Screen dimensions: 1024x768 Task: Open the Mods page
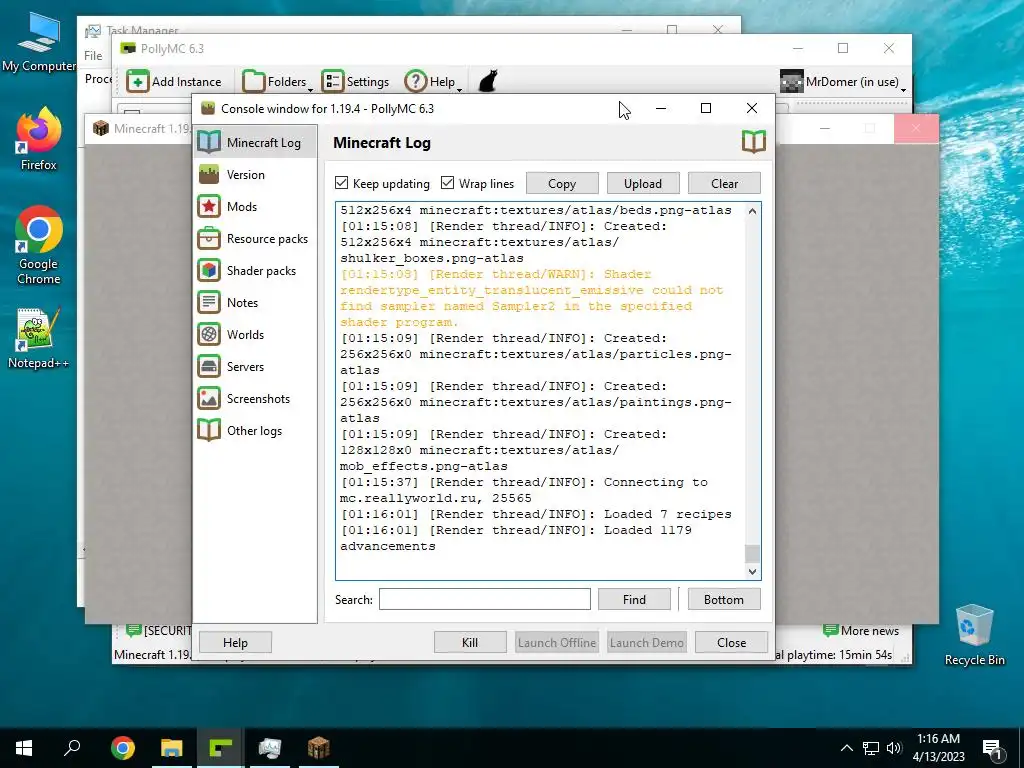[x=255, y=206]
